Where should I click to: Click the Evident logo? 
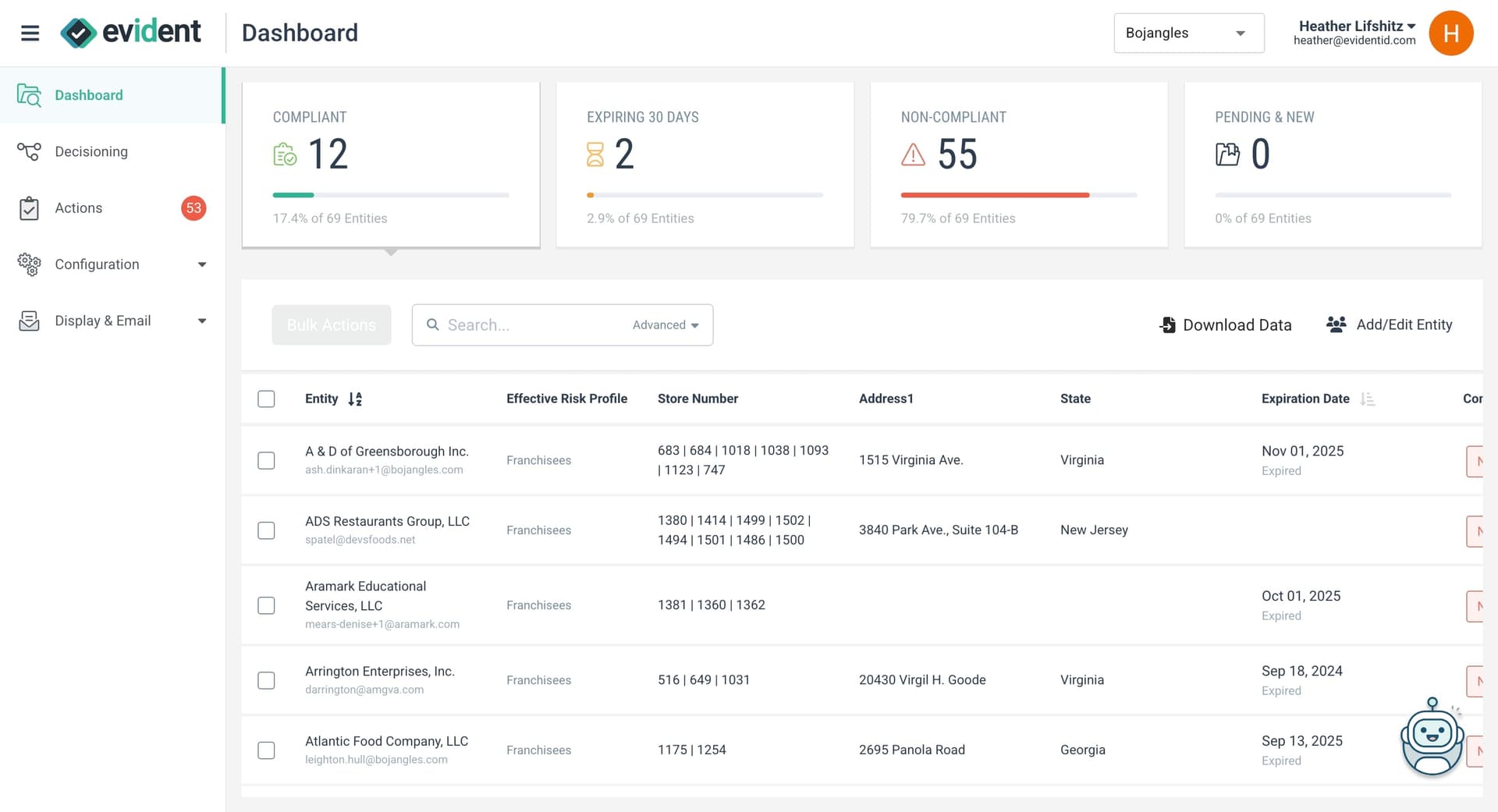click(x=131, y=33)
